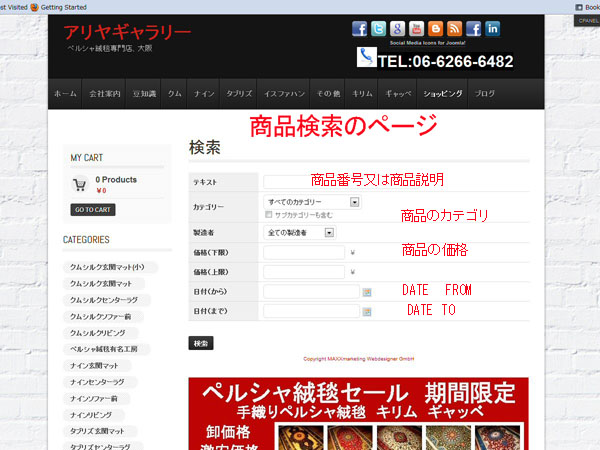The image size is (600, 450).
Task: Enable the サブカテゴリーも含む checkbox
Action: 269,214
